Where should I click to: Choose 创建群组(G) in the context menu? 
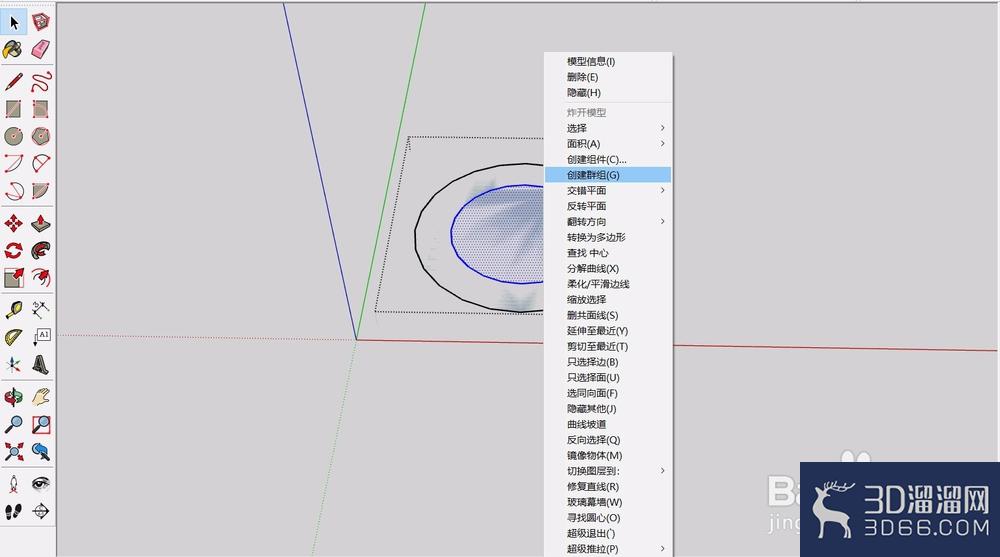click(x=608, y=175)
